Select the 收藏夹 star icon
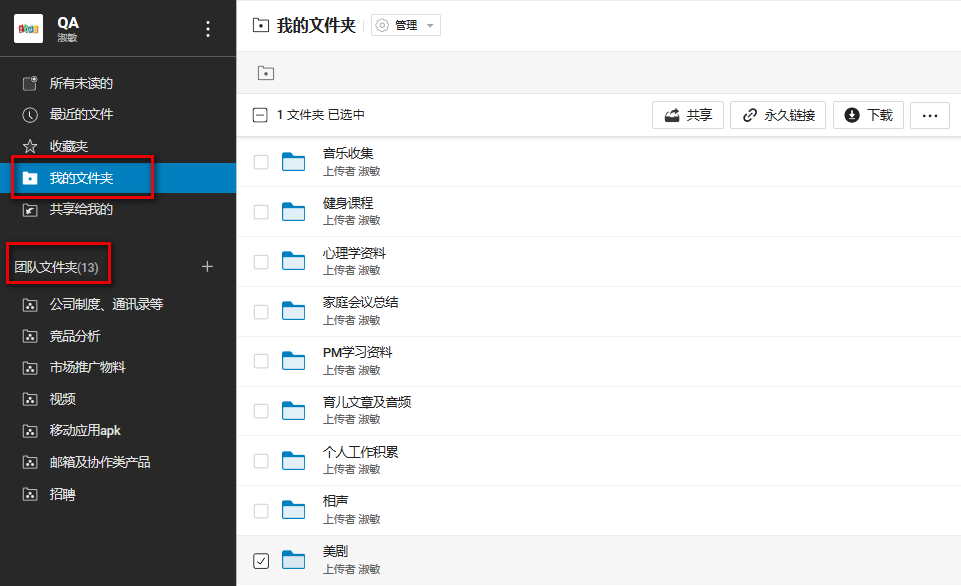Image resolution: width=961 pixels, height=586 pixels. pyautogui.click(x=30, y=144)
